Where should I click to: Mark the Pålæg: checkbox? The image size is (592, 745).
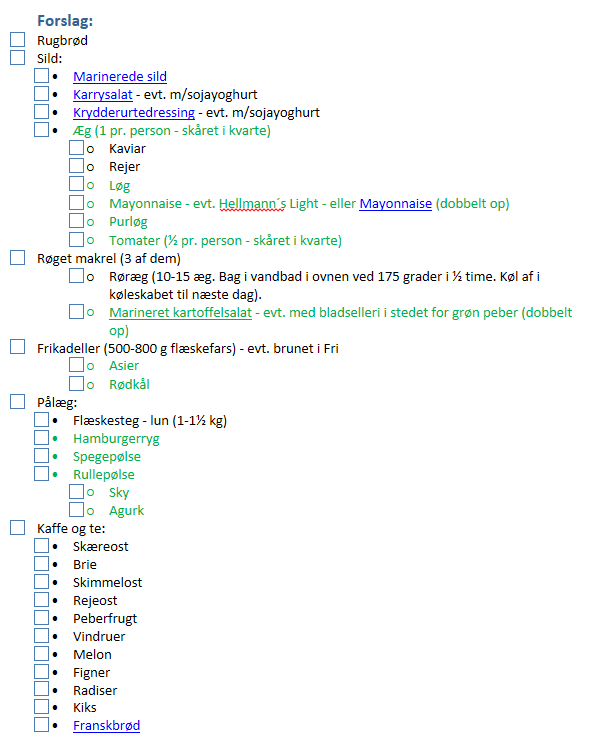click(x=18, y=401)
